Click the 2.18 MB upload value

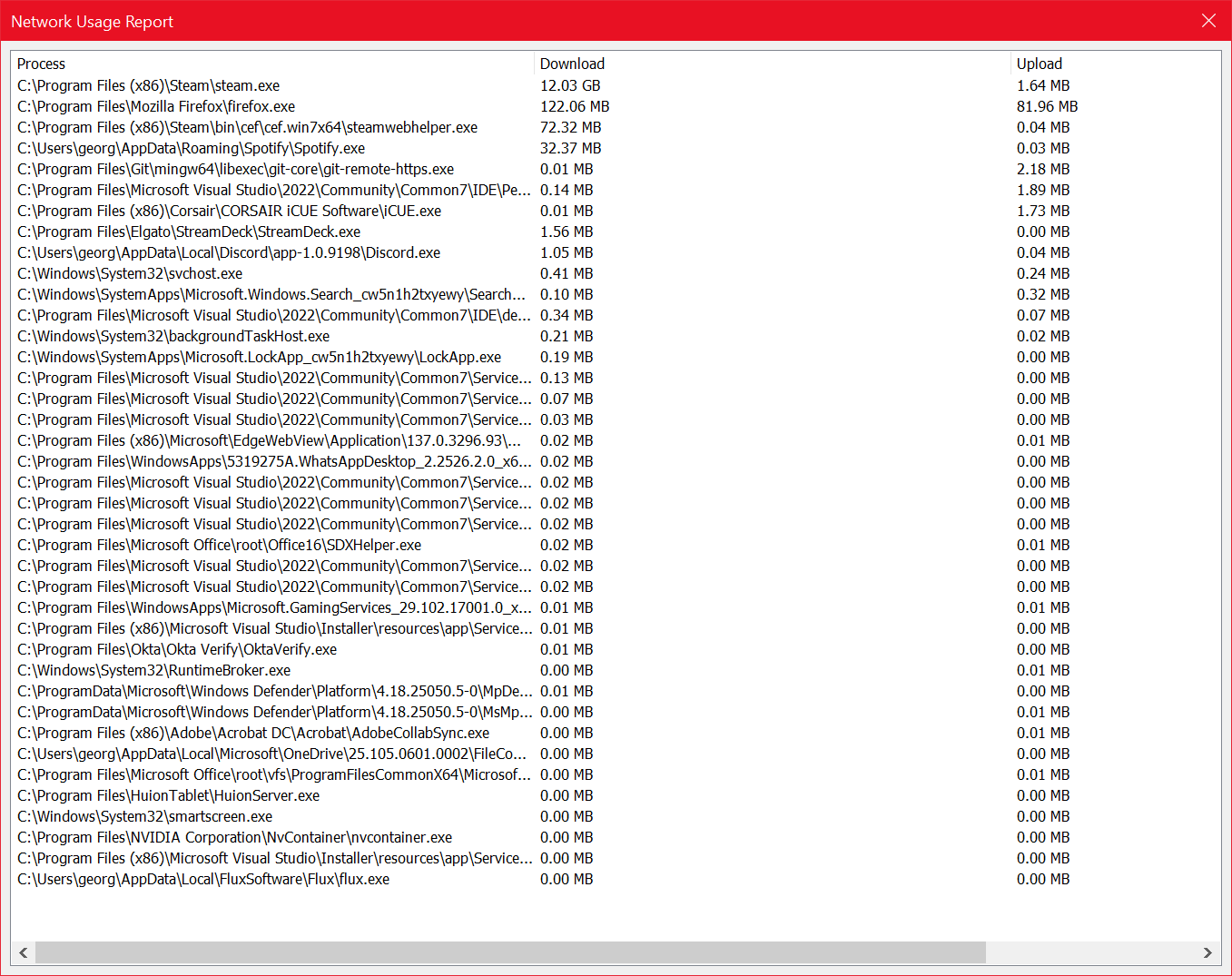coord(1043,169)
